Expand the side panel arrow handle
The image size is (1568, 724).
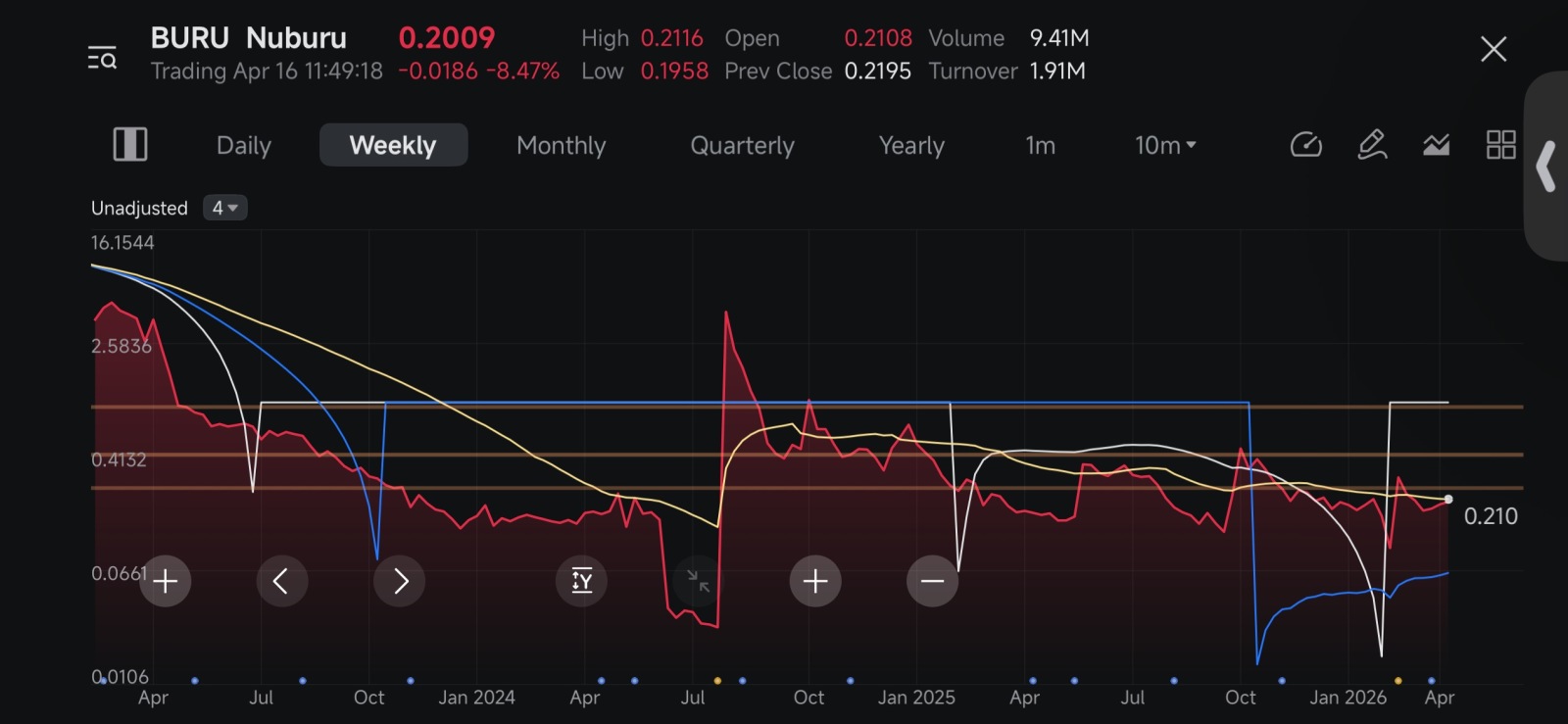(x=1546, y=166)
